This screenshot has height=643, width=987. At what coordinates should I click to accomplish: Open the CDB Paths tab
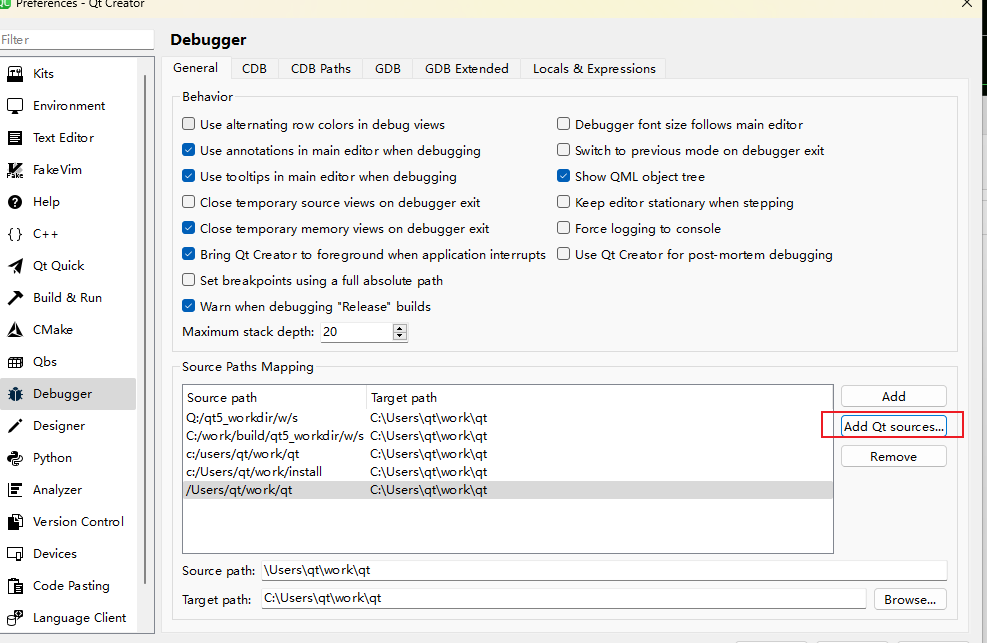320,69
